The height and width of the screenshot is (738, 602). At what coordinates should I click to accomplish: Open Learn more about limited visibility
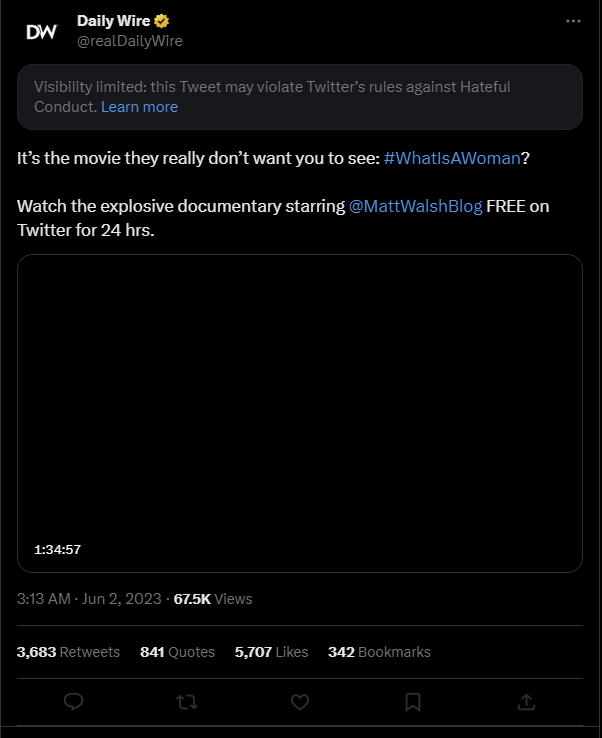(139, 107)
